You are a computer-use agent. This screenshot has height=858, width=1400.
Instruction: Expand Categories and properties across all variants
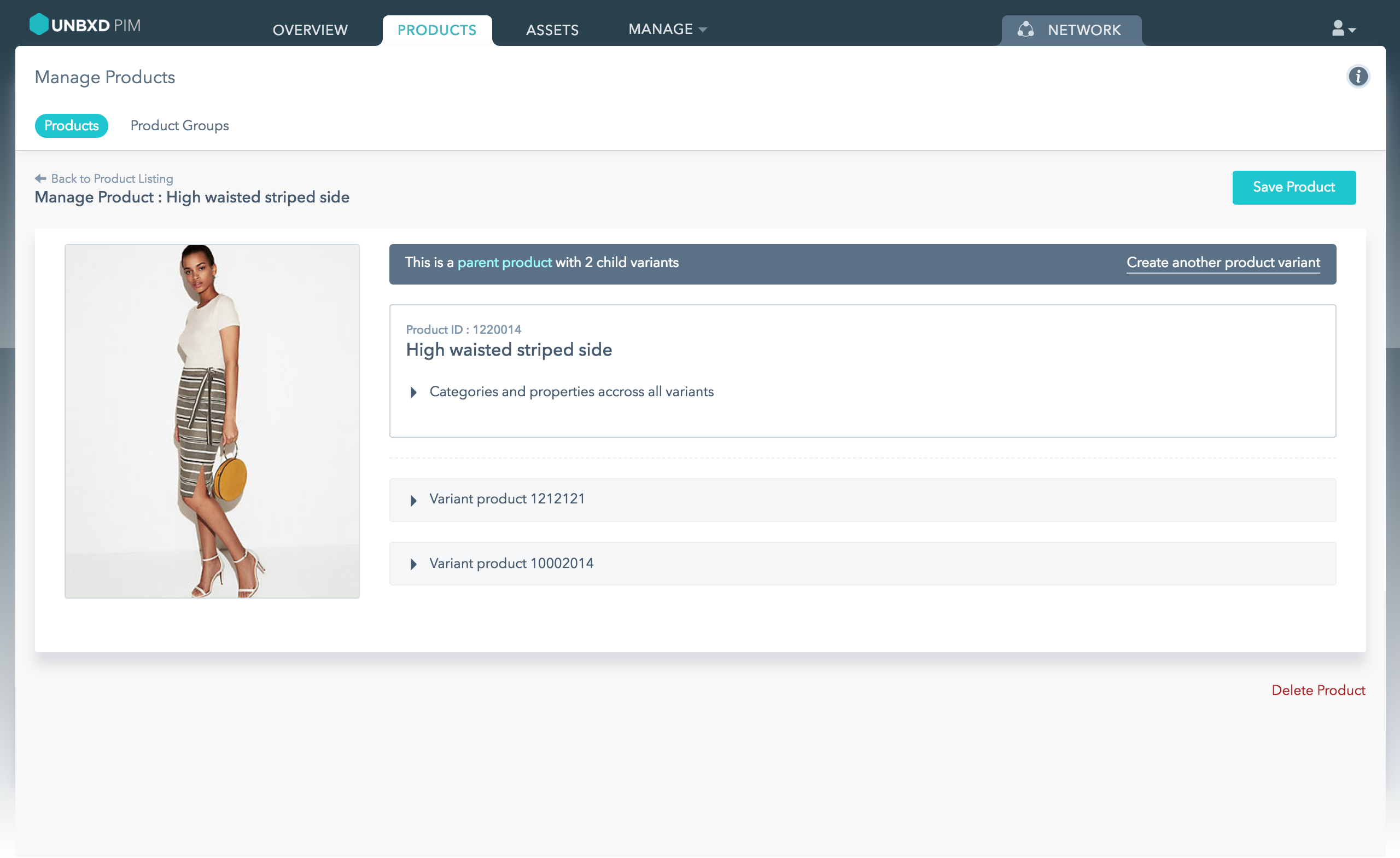(x=413, y=392)
